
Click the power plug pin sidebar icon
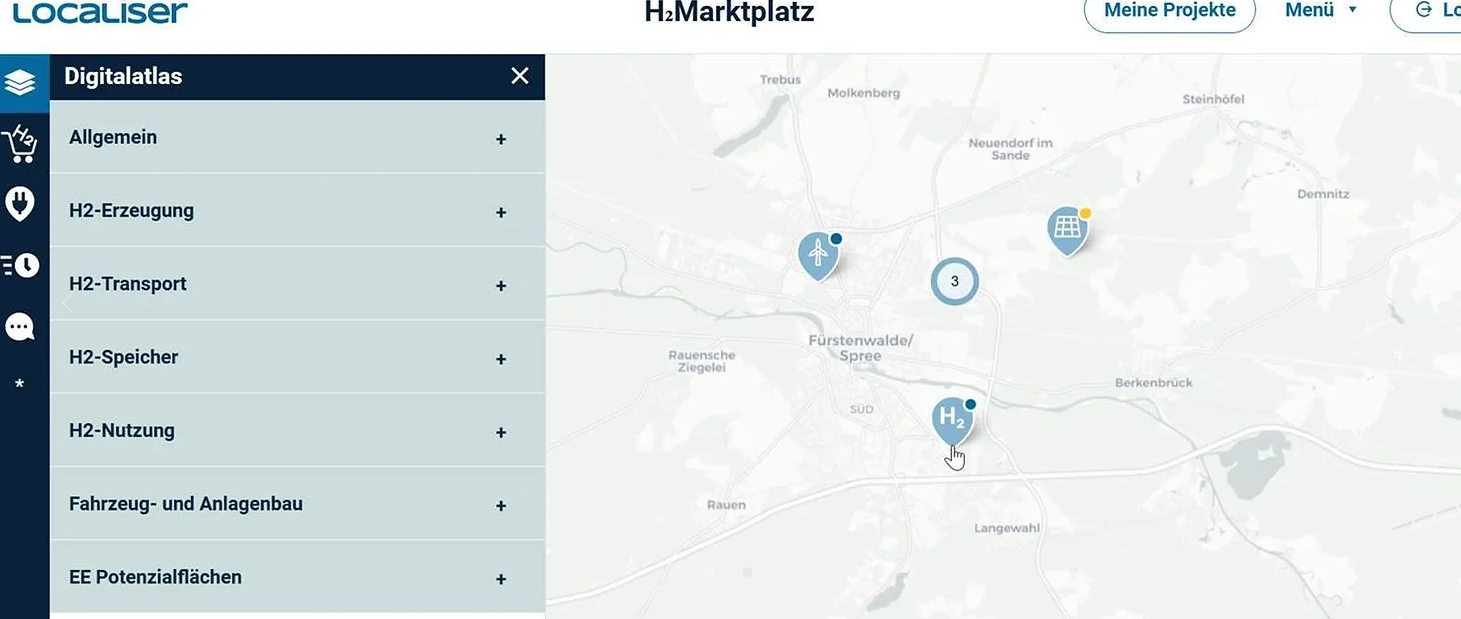click(20, 204)
